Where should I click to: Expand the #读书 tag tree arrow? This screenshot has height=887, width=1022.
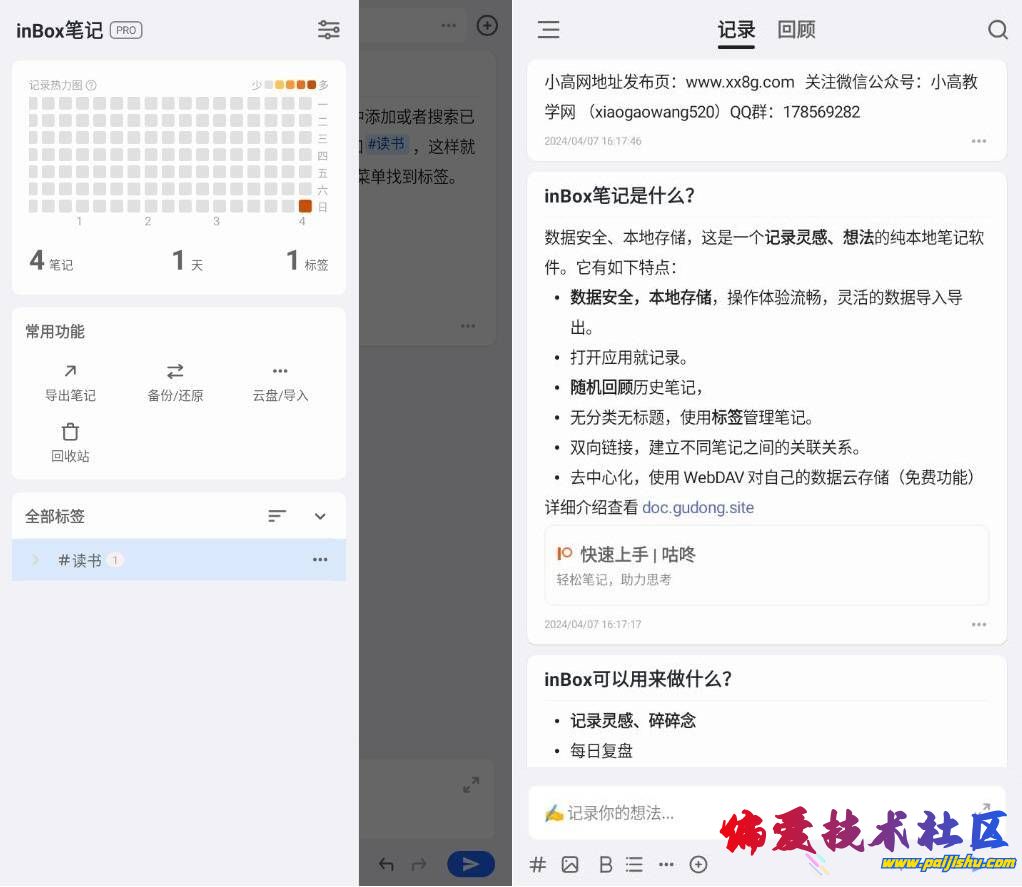(x=36, y=560)
